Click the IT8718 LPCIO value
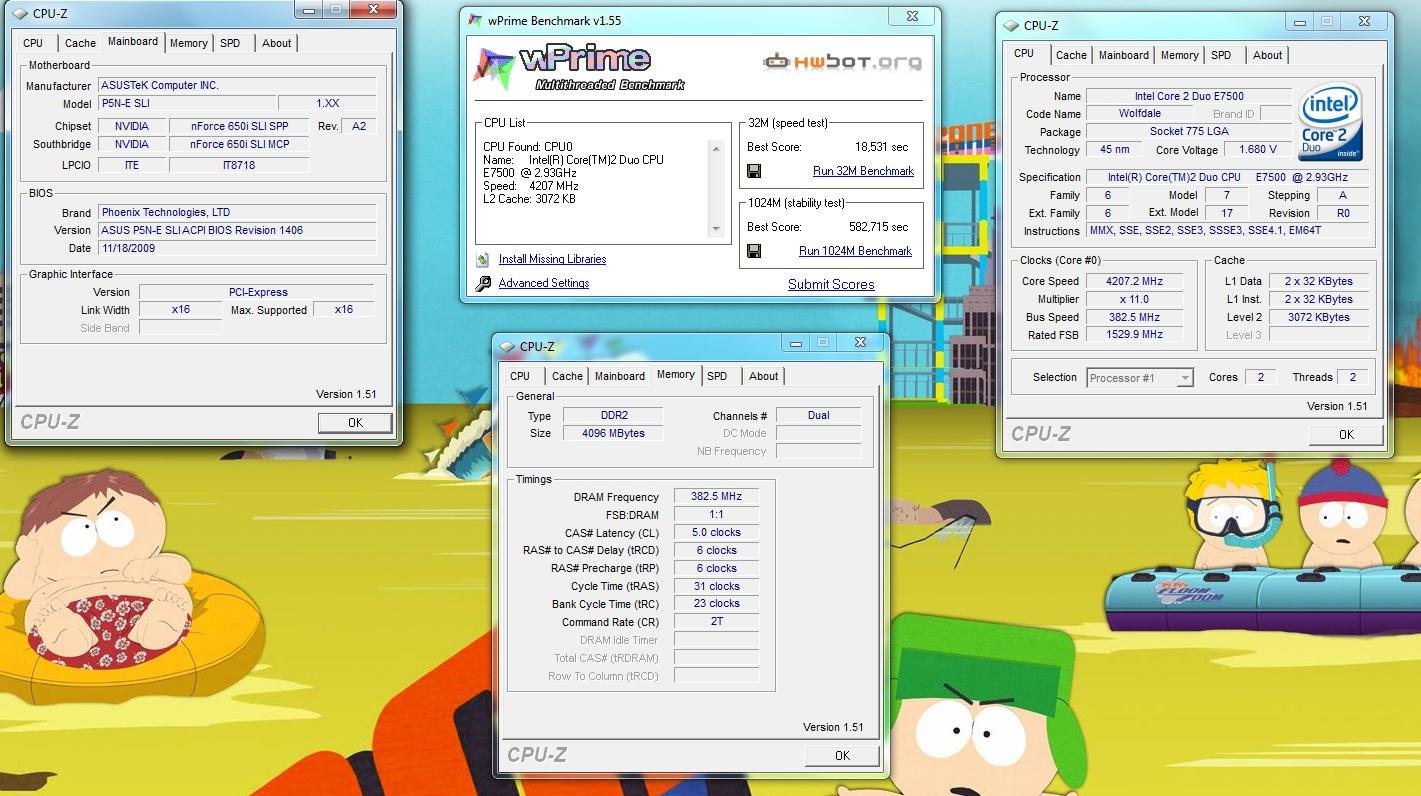 pyautogui.click(x=237, y=165)
